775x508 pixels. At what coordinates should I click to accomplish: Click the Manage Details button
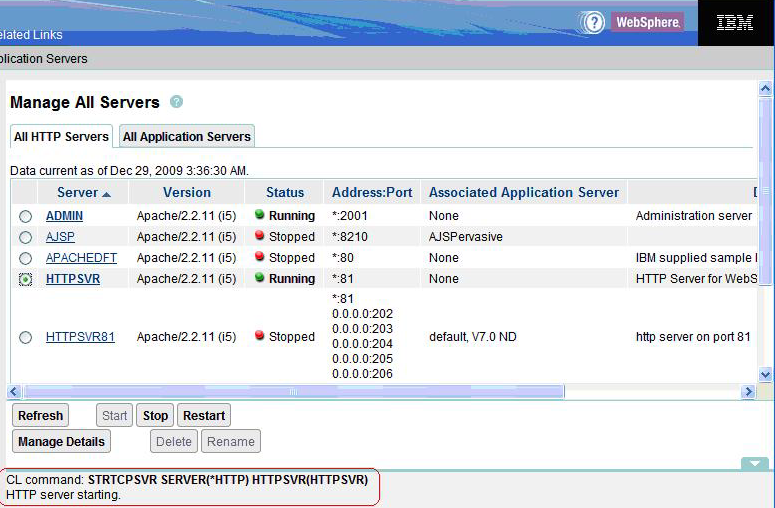[61, 441]
